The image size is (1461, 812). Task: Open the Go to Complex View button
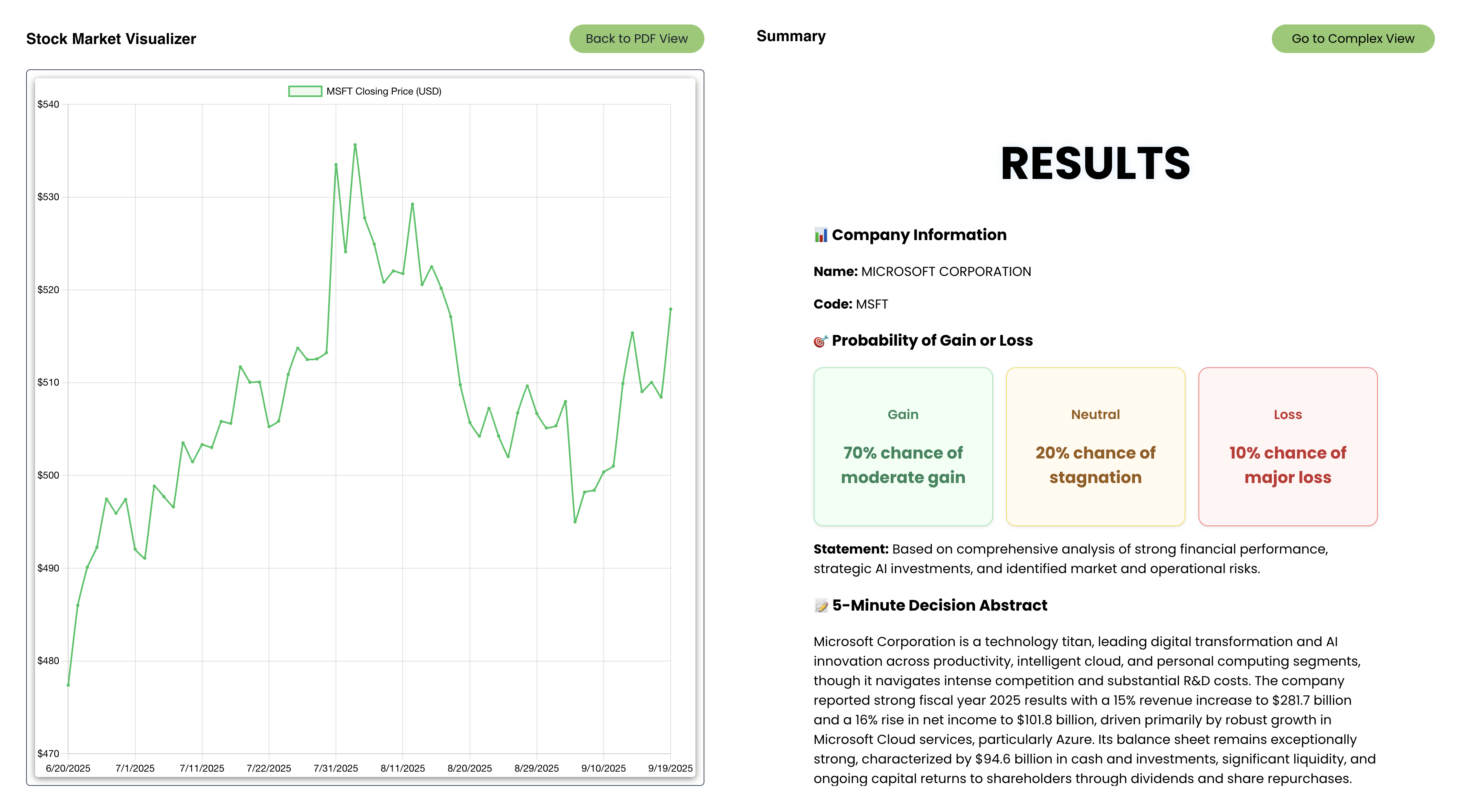[1353, 39]
